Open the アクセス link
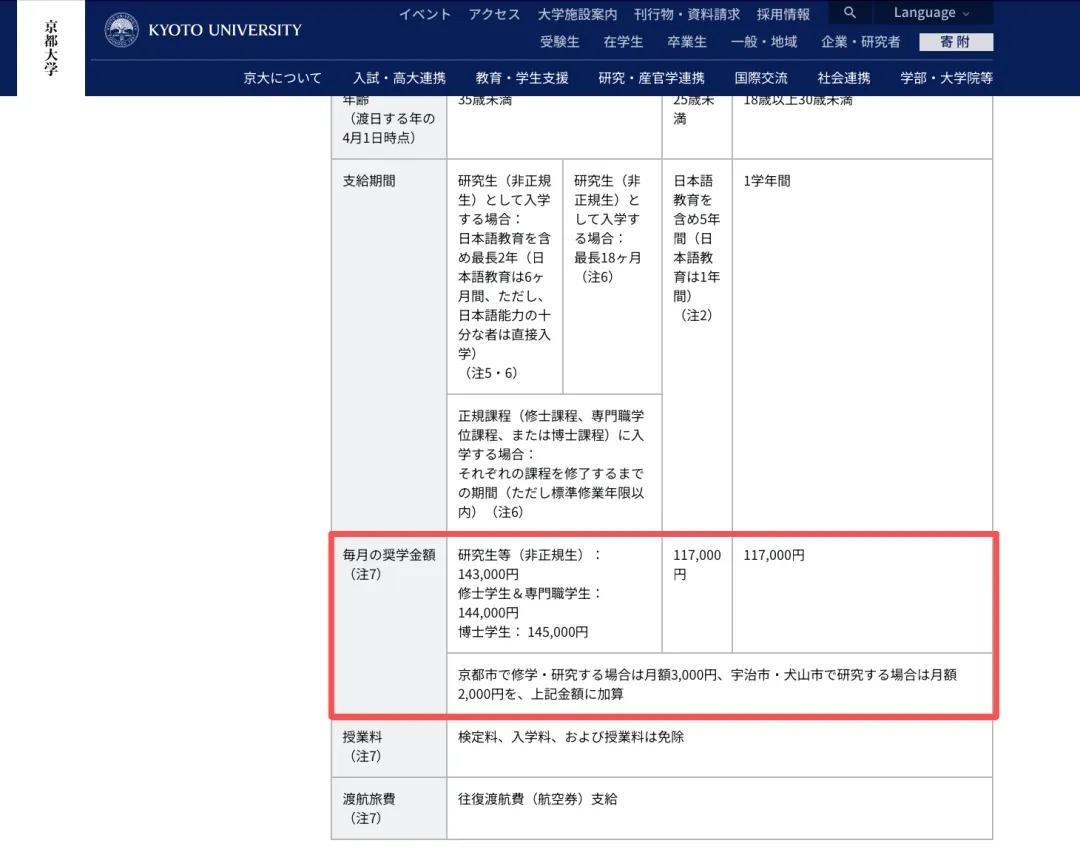1080x849 pixels. click(494, 14)
